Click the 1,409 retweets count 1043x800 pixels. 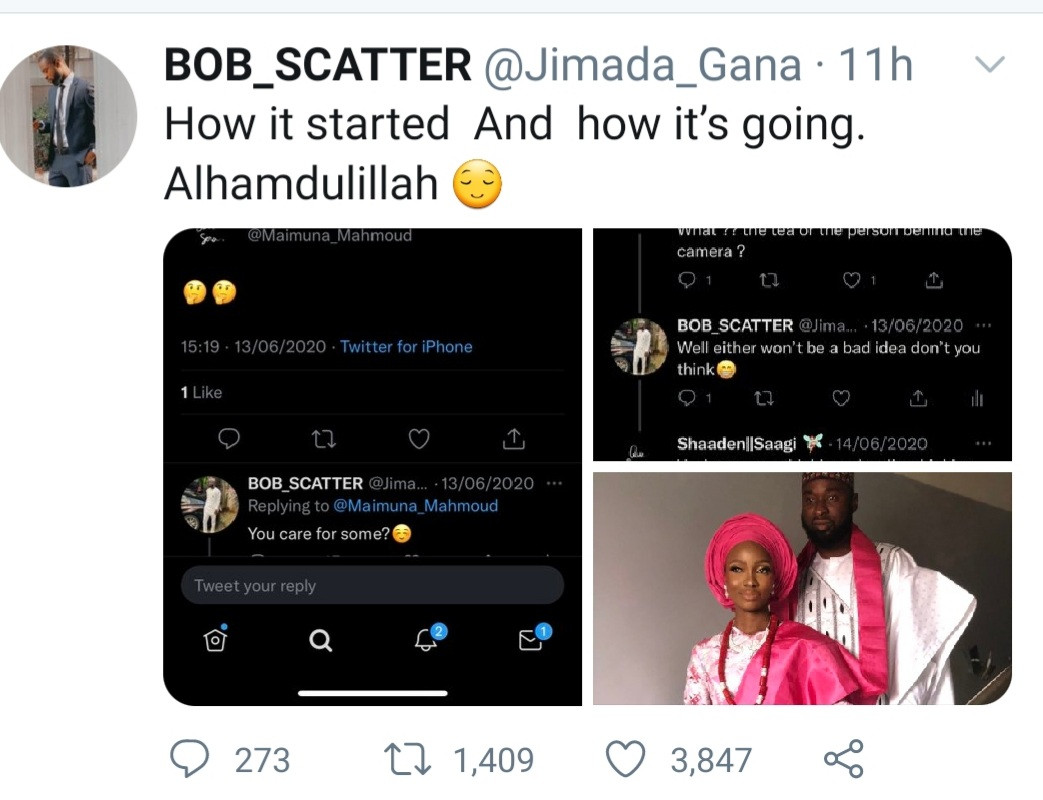click(x=494, y=760)
